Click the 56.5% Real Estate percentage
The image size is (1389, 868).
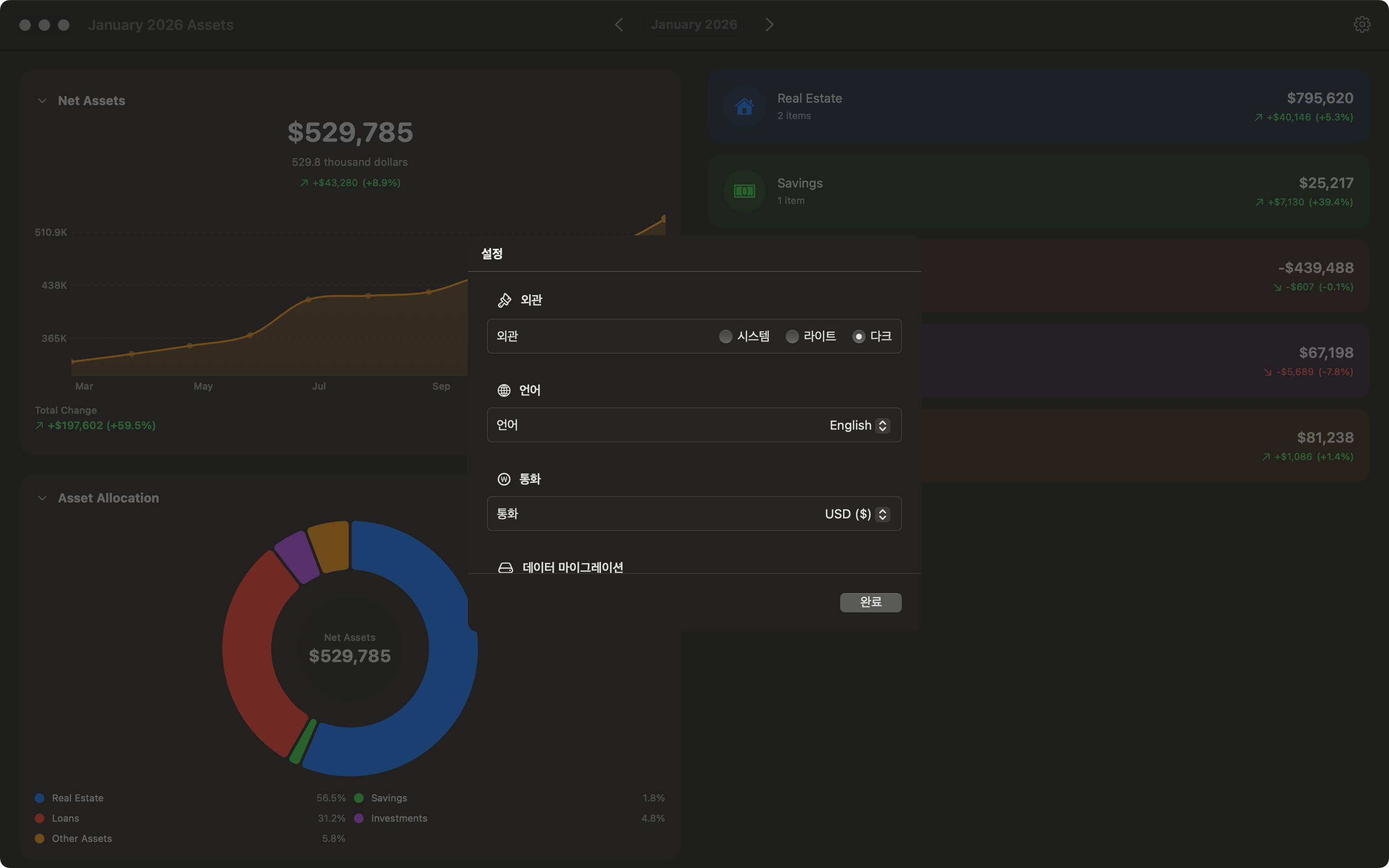coord(331,798)
